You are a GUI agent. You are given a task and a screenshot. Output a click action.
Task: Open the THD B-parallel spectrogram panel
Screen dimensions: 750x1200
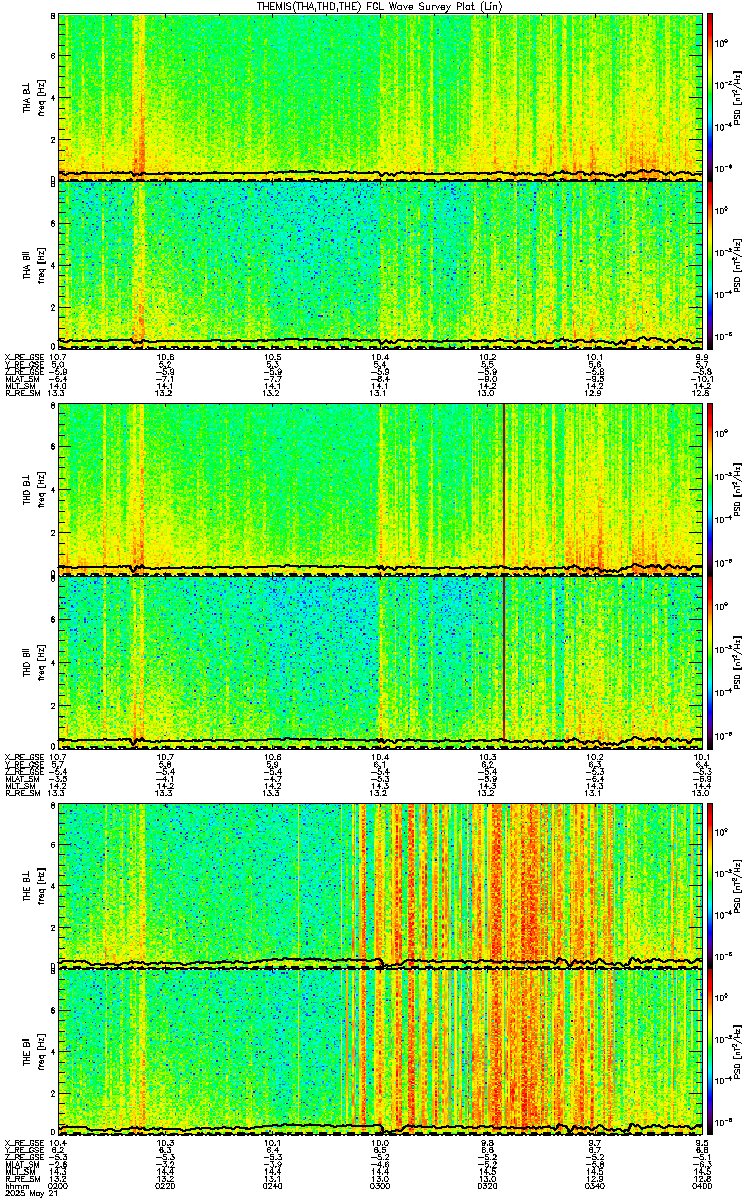(x=381, y=661)
